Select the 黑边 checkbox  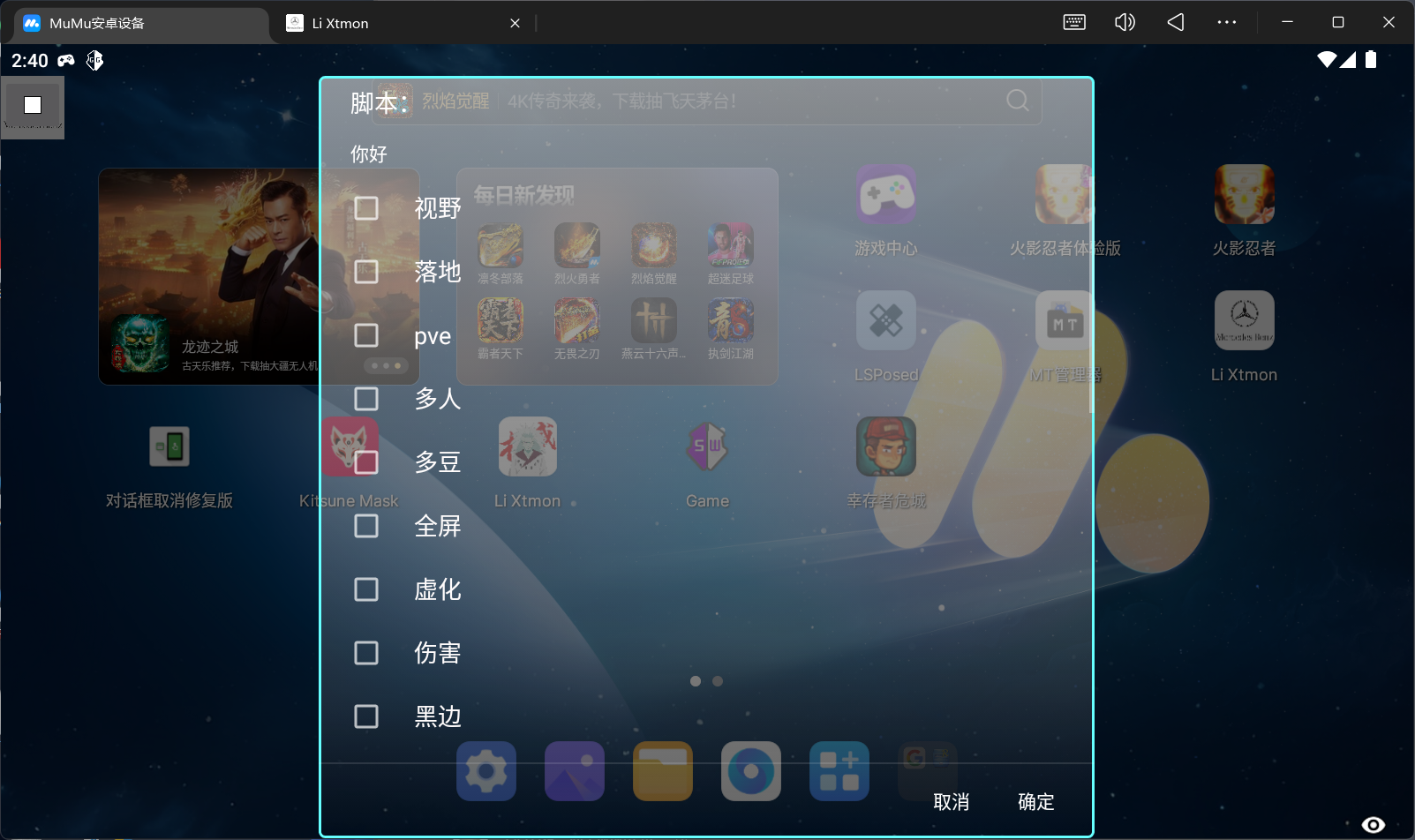366,716
